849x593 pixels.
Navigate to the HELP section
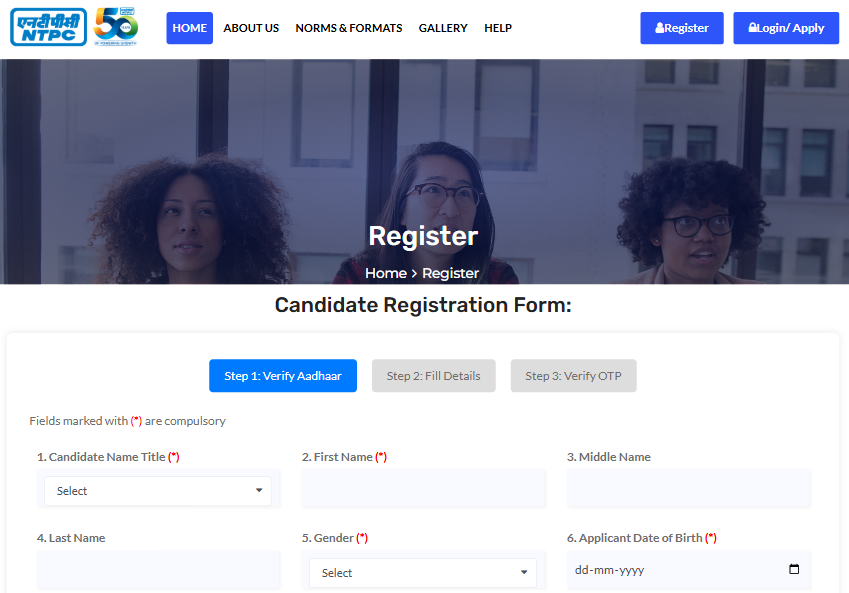(497, 28)
